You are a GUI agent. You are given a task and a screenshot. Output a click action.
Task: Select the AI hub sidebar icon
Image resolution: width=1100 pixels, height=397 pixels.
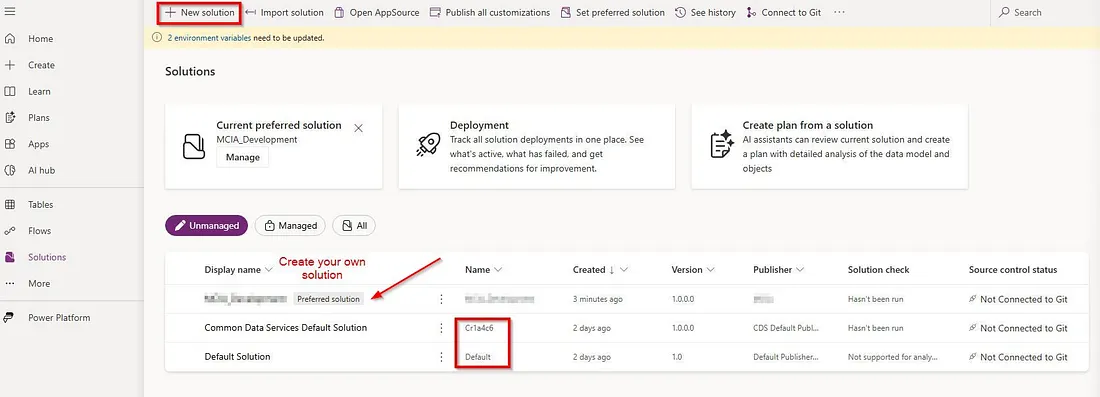click(x=10, y=170)
